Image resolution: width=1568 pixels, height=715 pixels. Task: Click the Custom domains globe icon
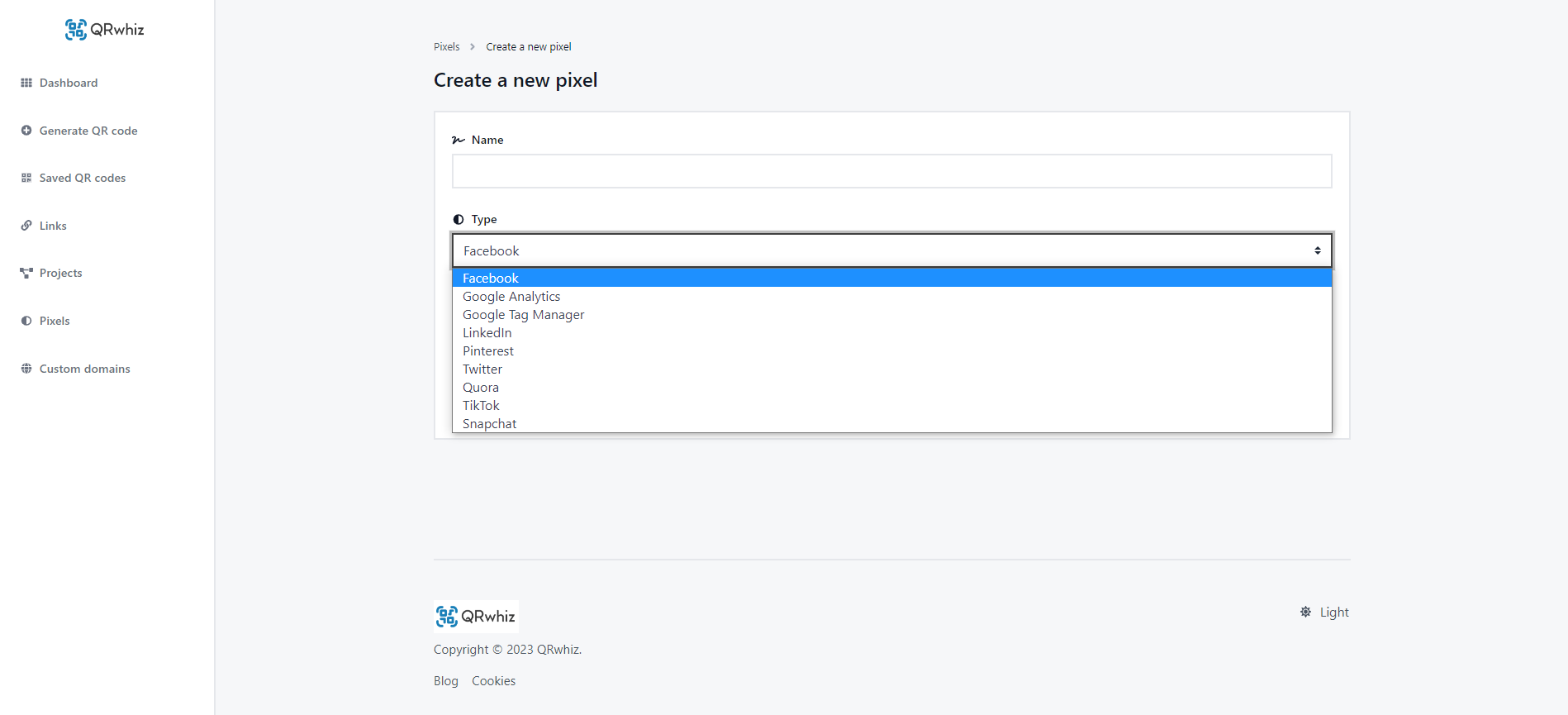pyautogui.click(x=26, y=369)
